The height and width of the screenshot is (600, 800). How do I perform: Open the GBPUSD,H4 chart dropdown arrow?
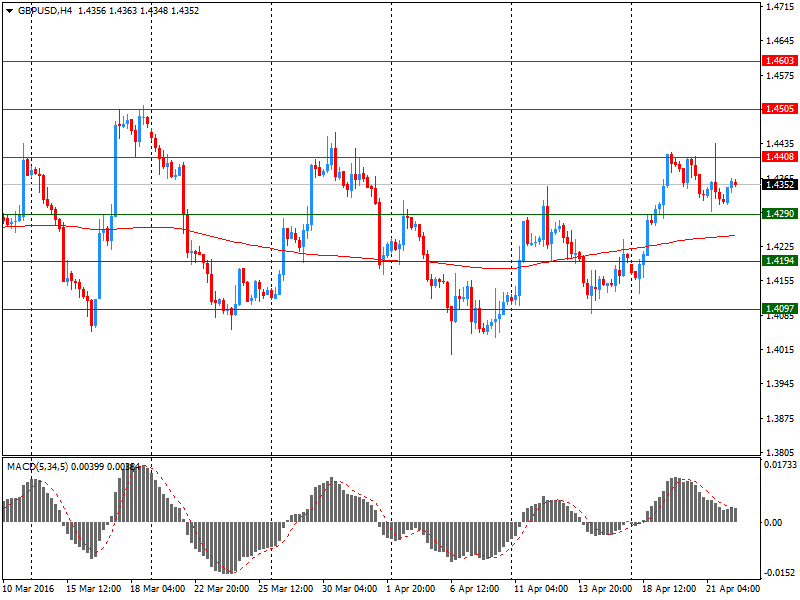click(x=9, y=11)
